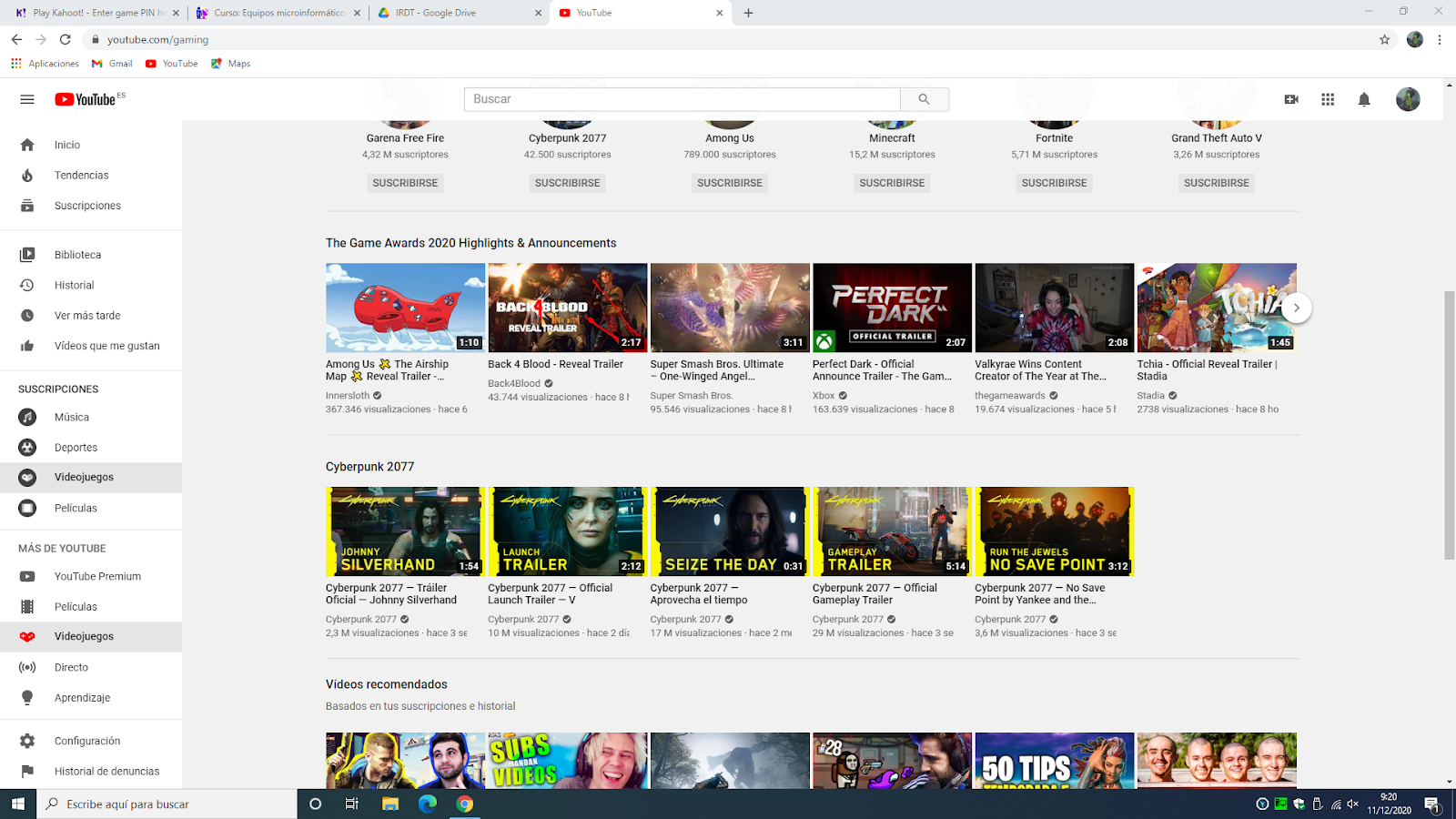Open Task View on the taskbar
Viewport: 1456px width, 819px height.
click(x=352, y=804)
